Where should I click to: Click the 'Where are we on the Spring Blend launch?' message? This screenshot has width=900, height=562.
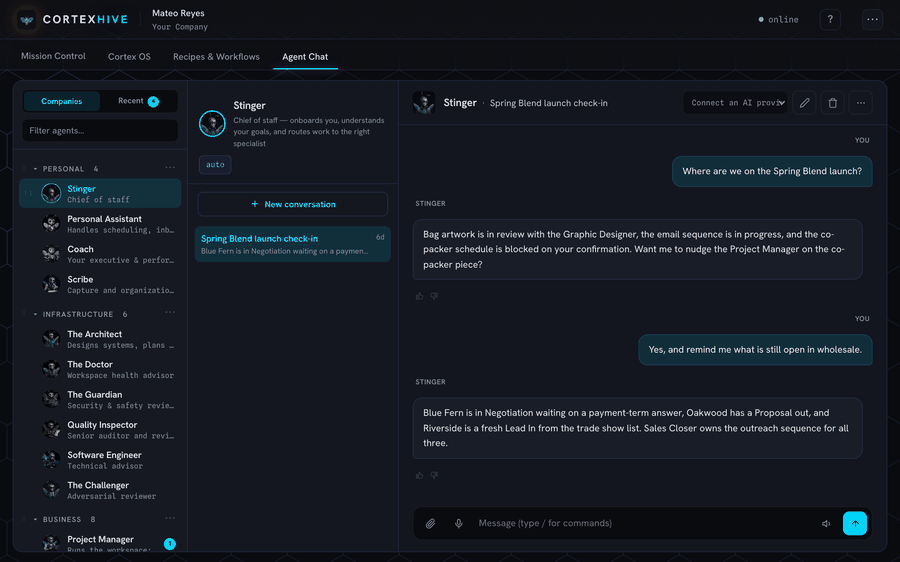click(772, 171)
